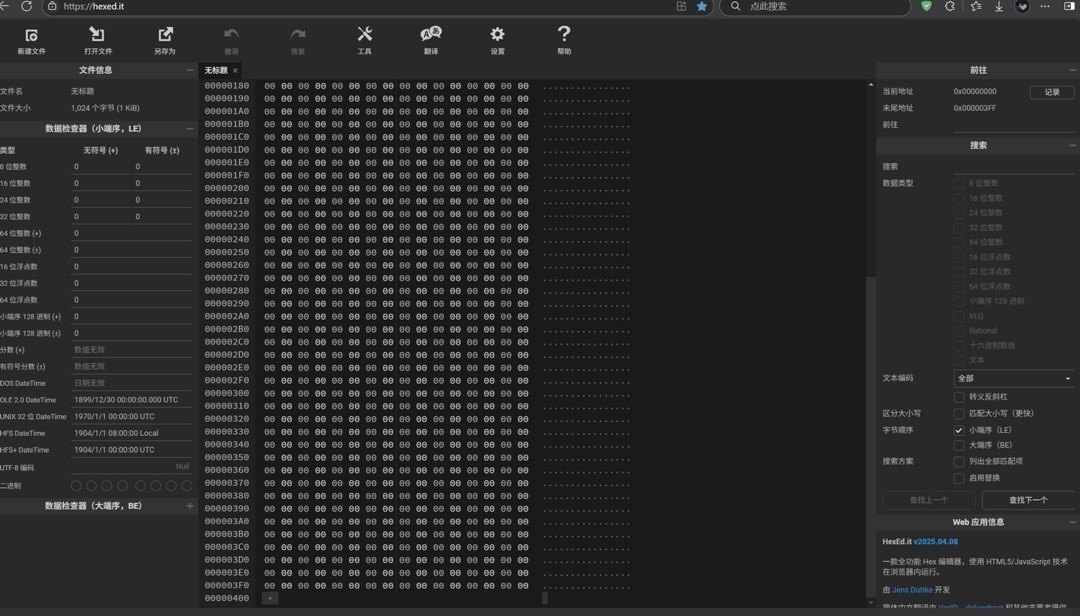The width and height of the screenshot is (1080, 616).
Task: Focus the 前往 address input
Action: click(x=1014, y=125)
